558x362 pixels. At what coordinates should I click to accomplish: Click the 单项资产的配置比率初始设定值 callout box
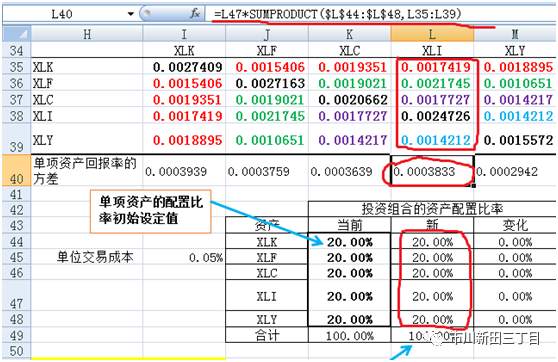tap(151, 211)
